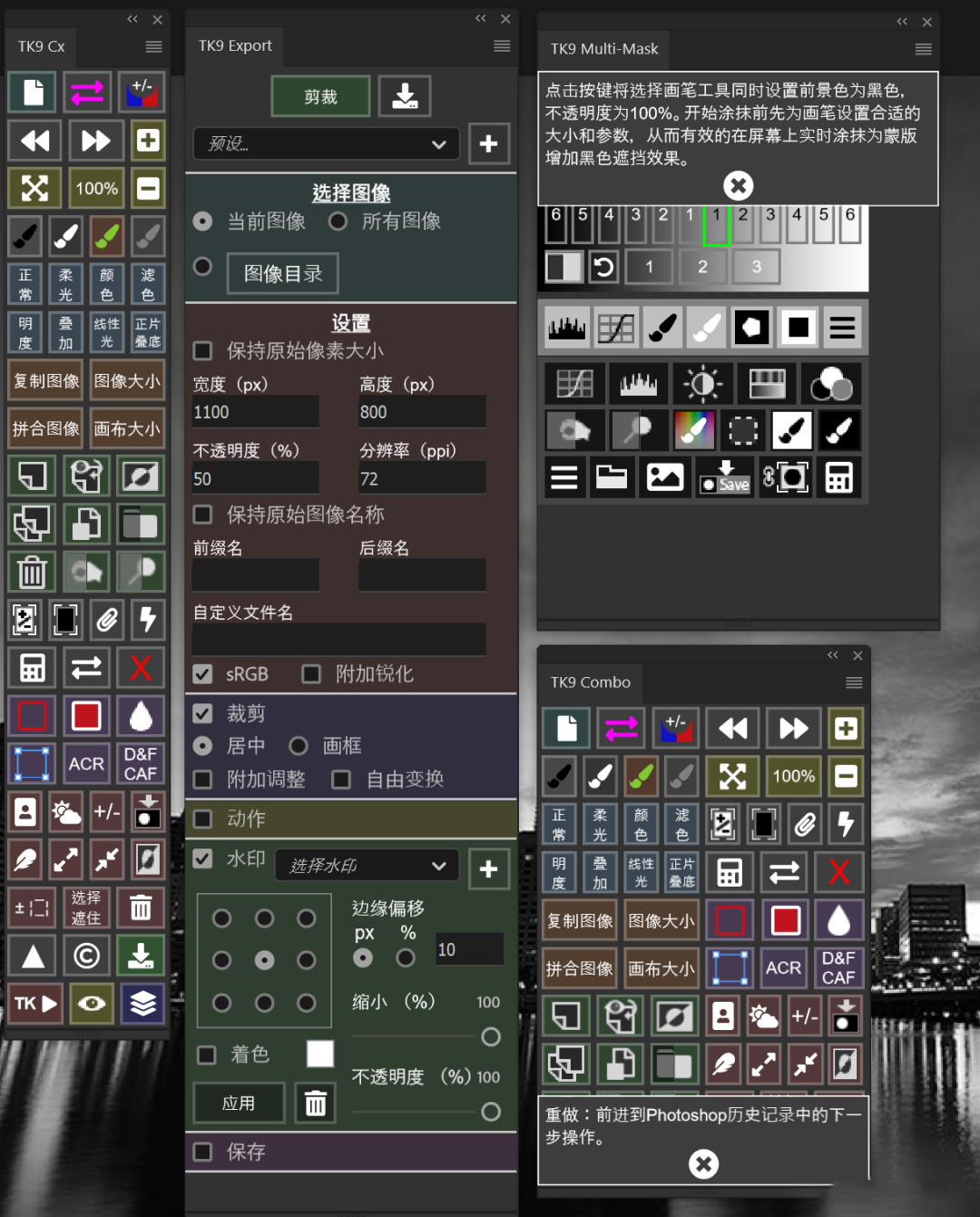Check 保持原始像素大小 in TK9 Export
The height and width of the screenshot is (1217, 980).
pos(202,350)
